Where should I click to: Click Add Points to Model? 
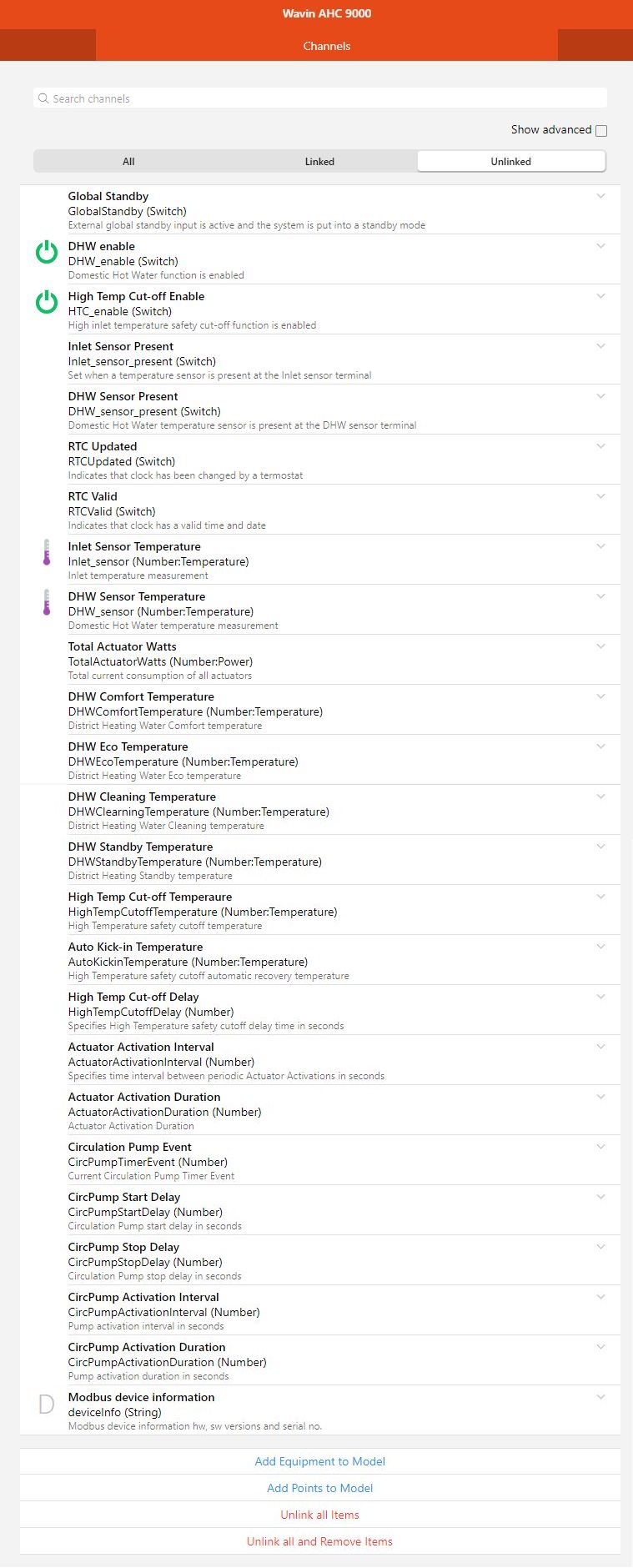click(x=320, y=1488)
